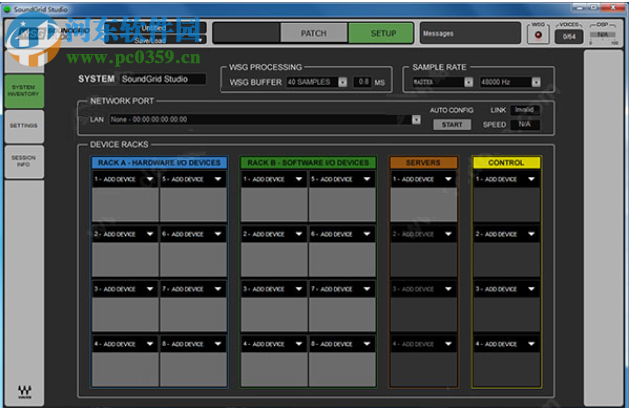Click the empty Servers slot 1 device panel
This screenshot has width=629, height=408.
click(424, 204)
